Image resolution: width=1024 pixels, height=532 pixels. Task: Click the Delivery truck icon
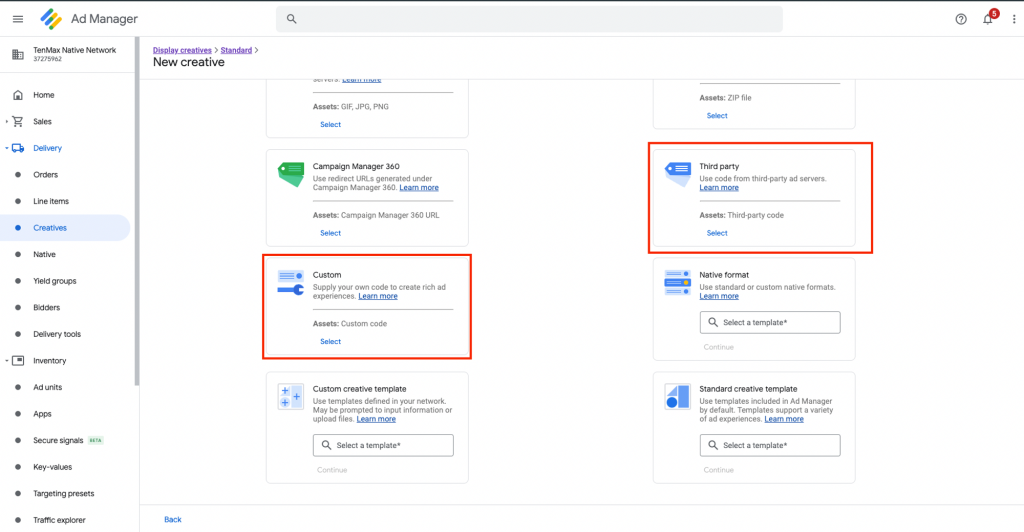tap(18, 148)
